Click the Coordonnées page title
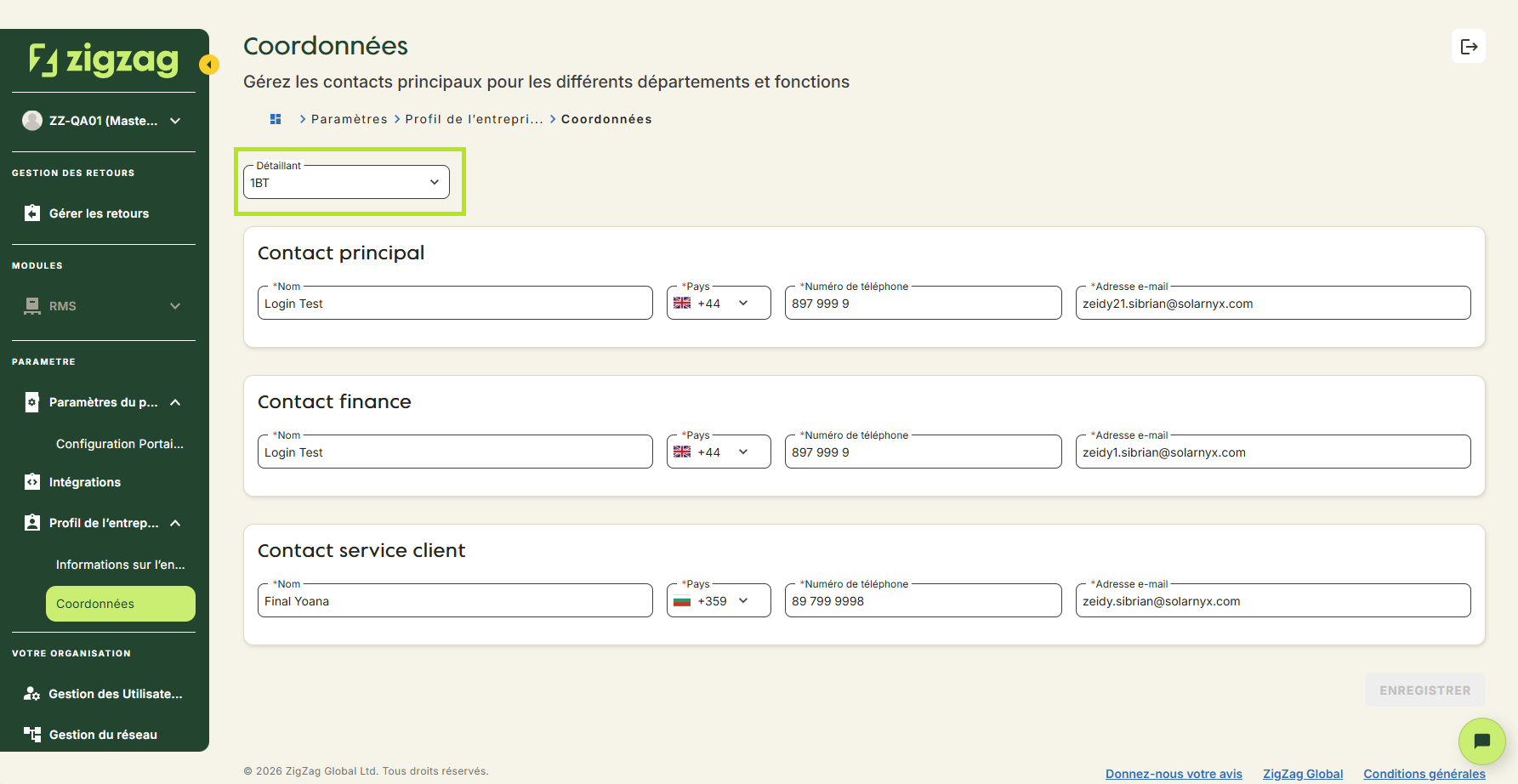The height and width of the screenshot is (784, 1518). [x=326, y=46]
